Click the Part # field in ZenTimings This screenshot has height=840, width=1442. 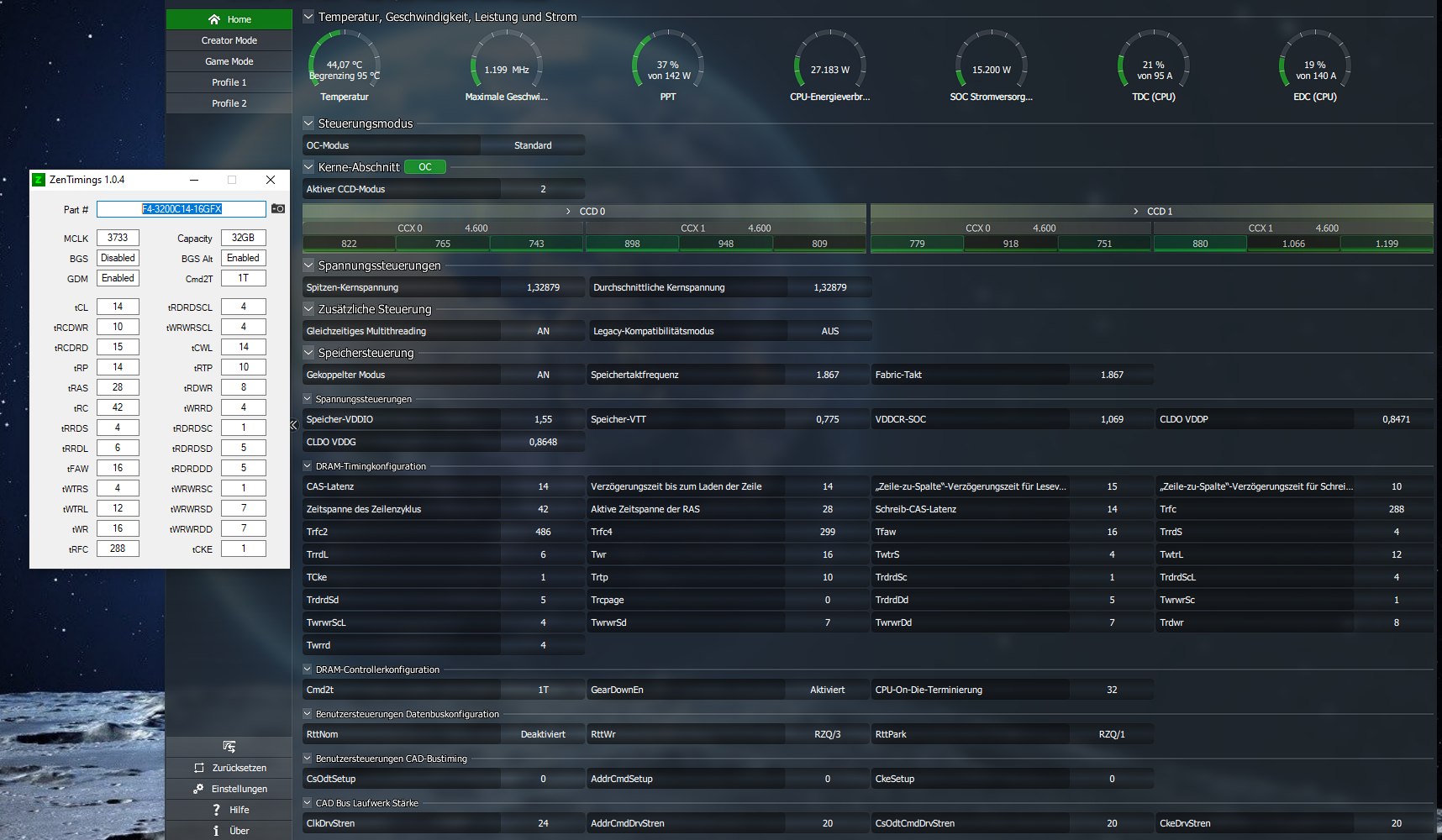click(182, 209)
